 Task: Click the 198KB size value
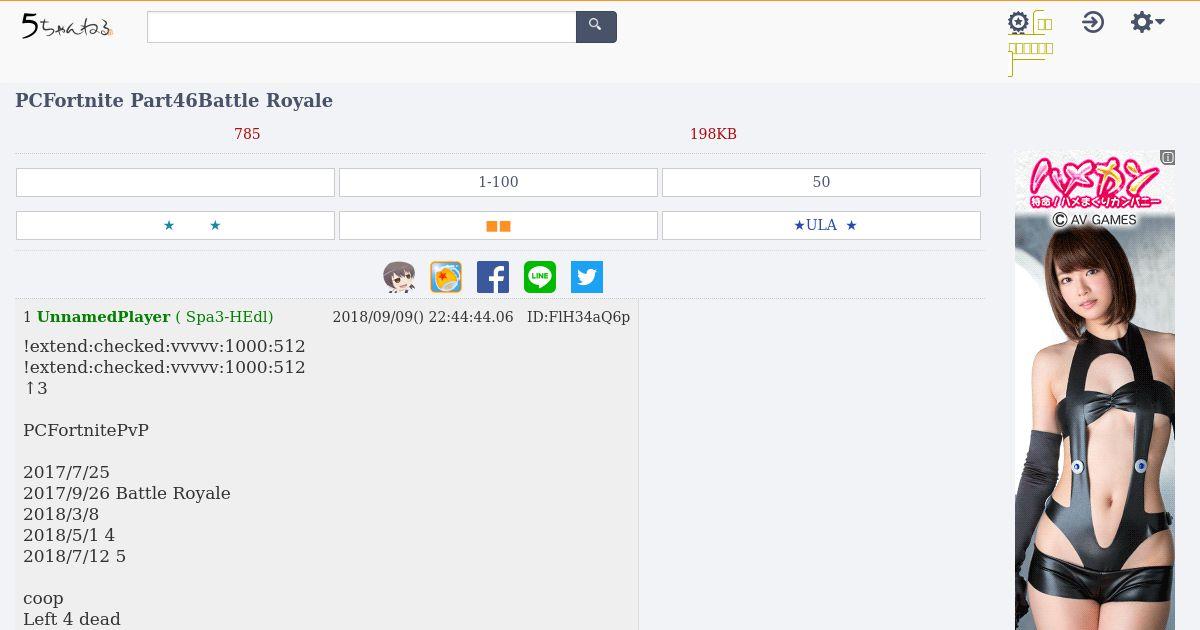pyautogui.click(x=713, y=134)
